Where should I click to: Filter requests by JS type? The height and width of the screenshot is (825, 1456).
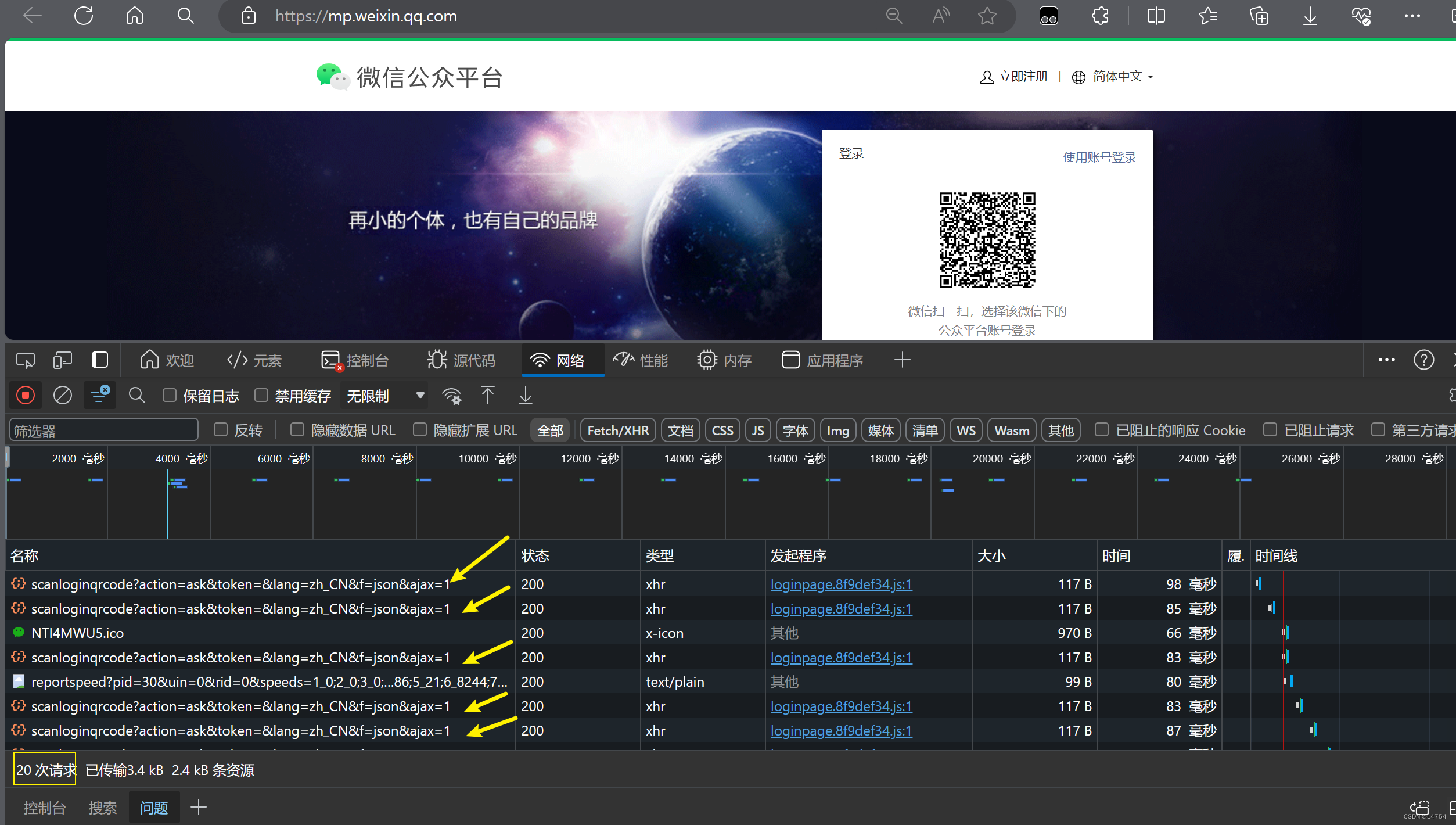coord(758,431)
